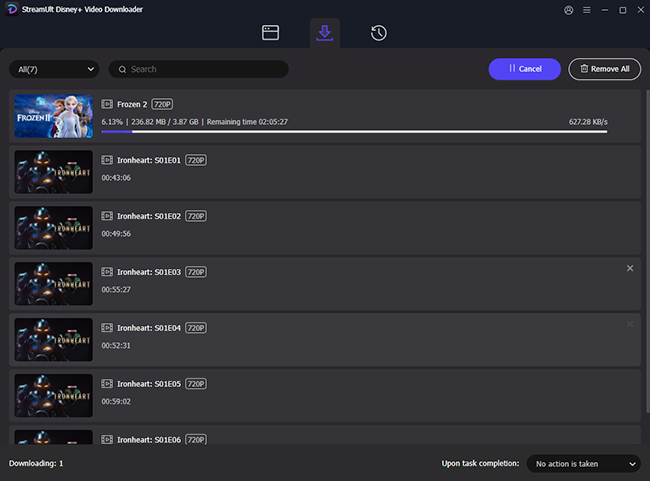This screenshot has width=650, height=481.
Task: Click the Remove All button
Action: (604, 69)
